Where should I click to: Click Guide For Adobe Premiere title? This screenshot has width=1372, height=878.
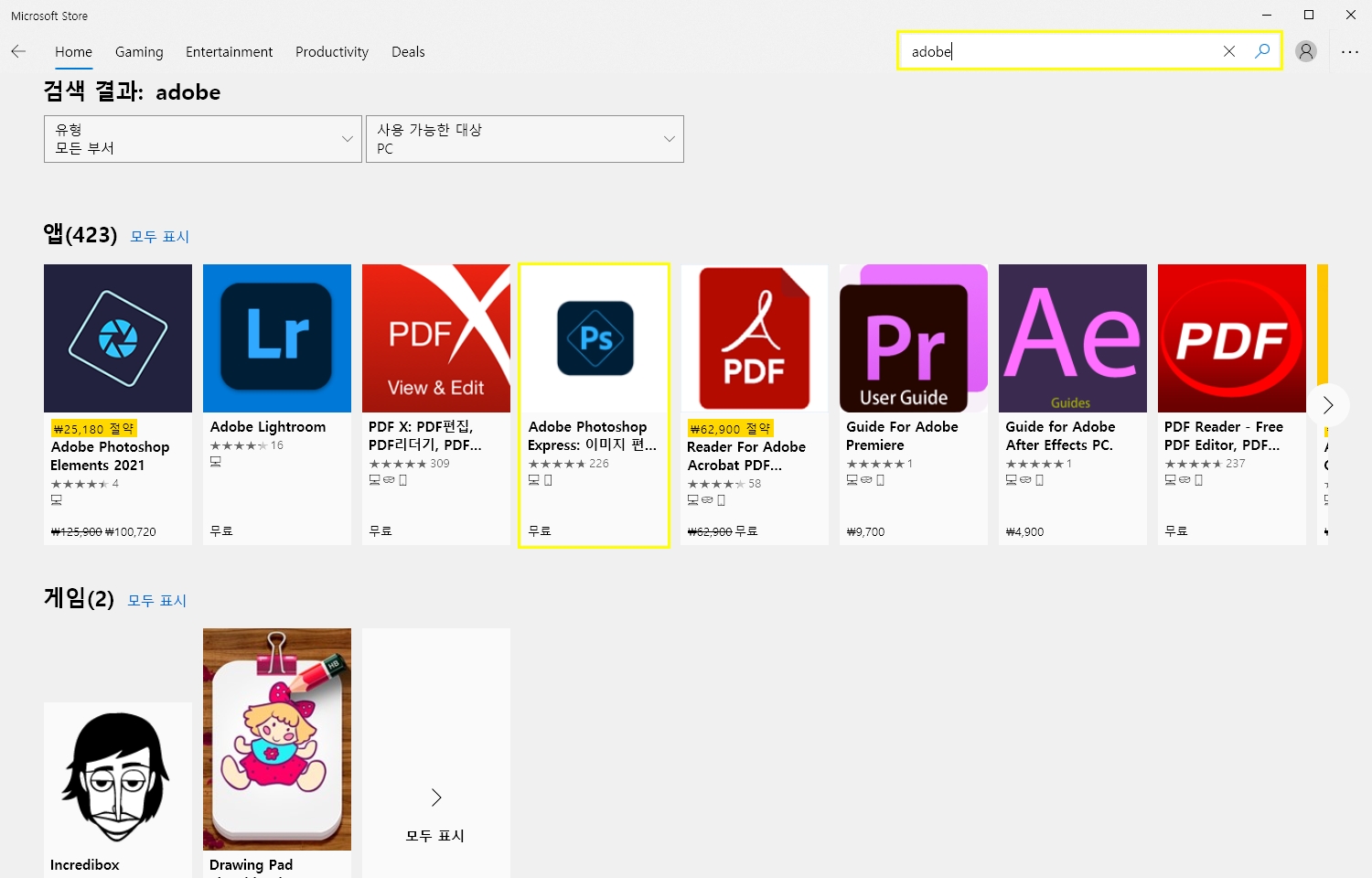click(x=902, y=436)
